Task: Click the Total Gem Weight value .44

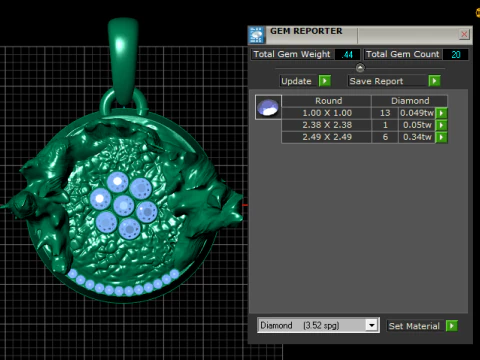Action: tap(347, 54)
